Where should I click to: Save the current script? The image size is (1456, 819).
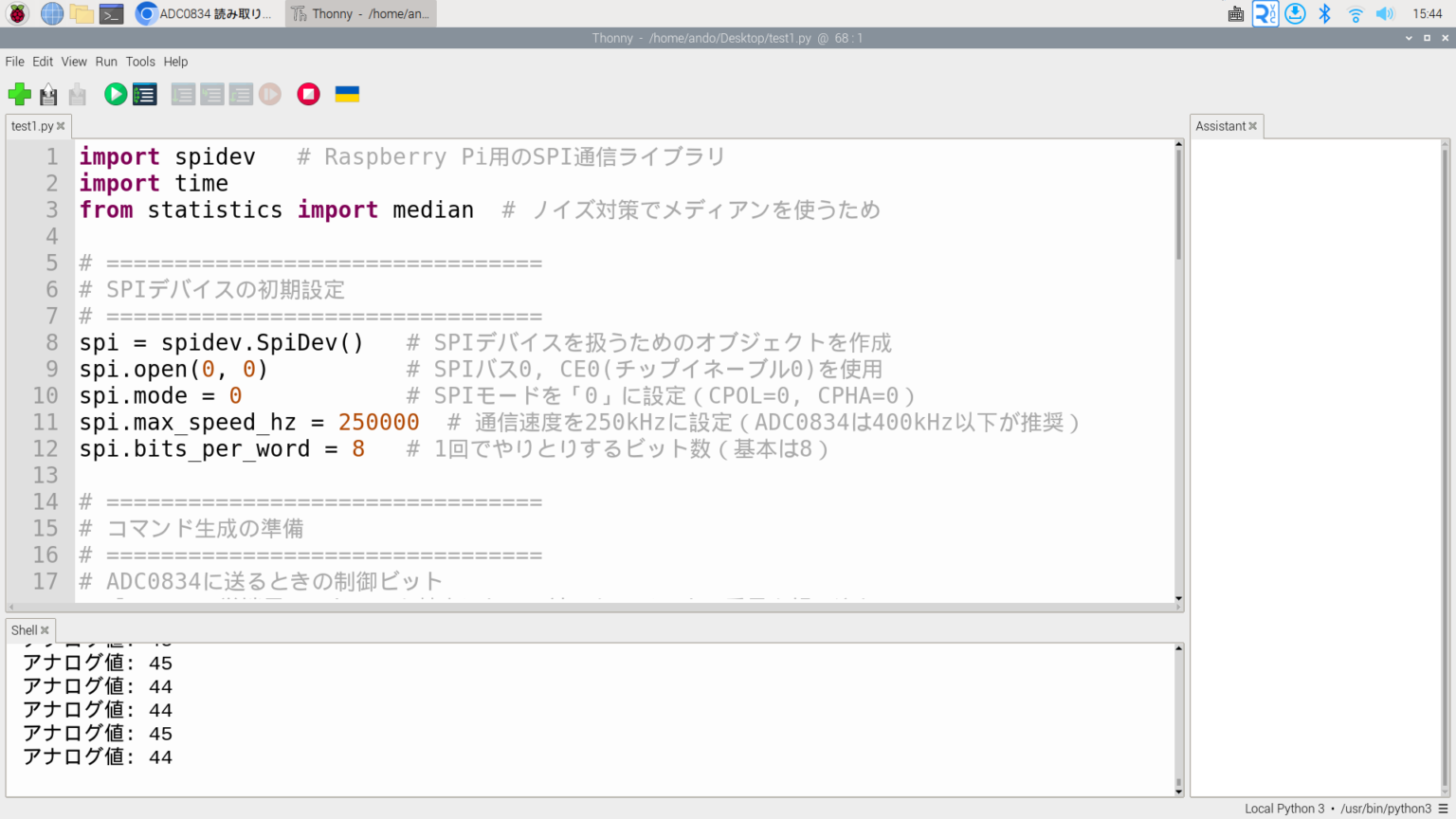76,94
